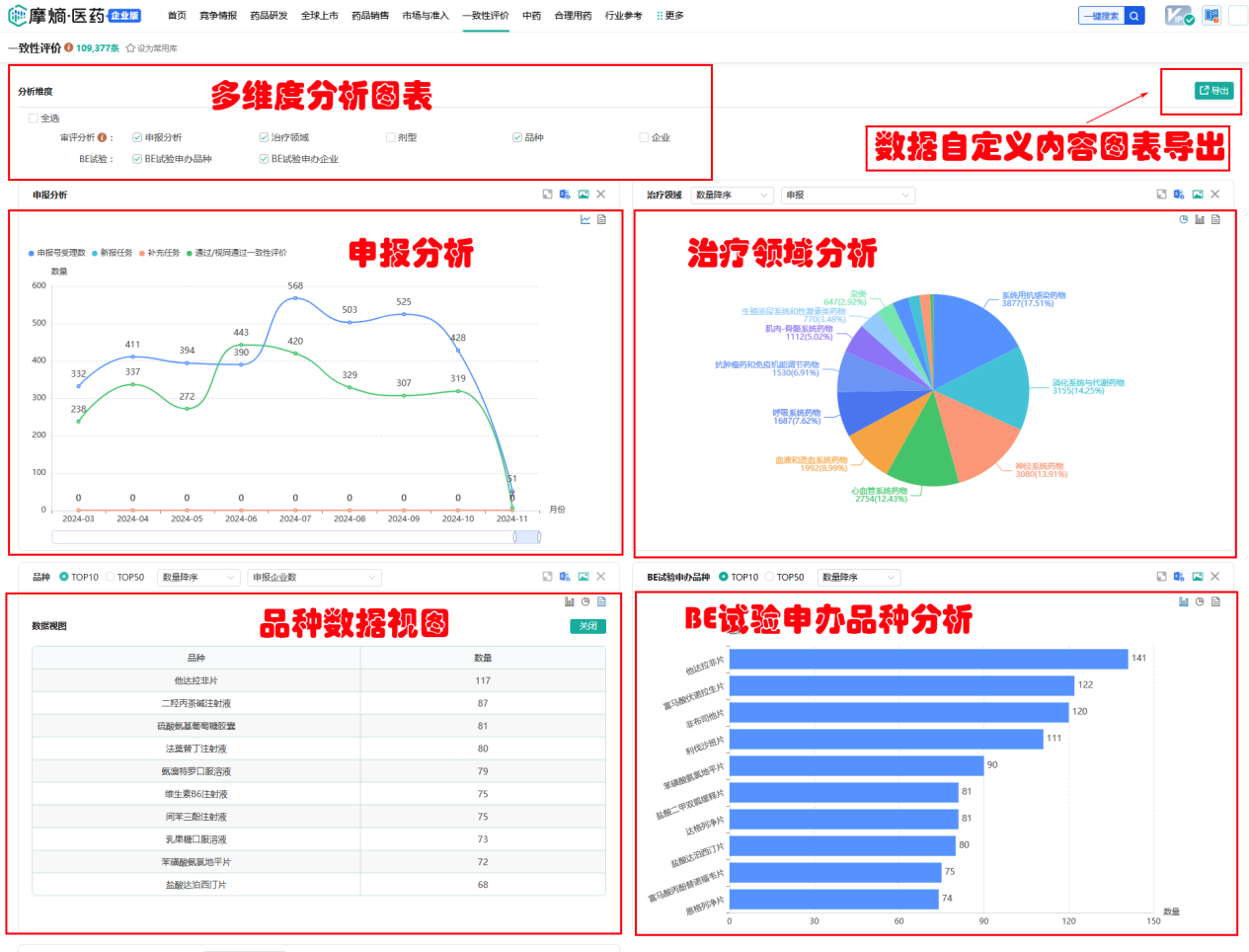Image resolution: width=1249 pixels, height=952 pixels.
Task: Open the 竞争情报 menu
Action: coord(218,16)
